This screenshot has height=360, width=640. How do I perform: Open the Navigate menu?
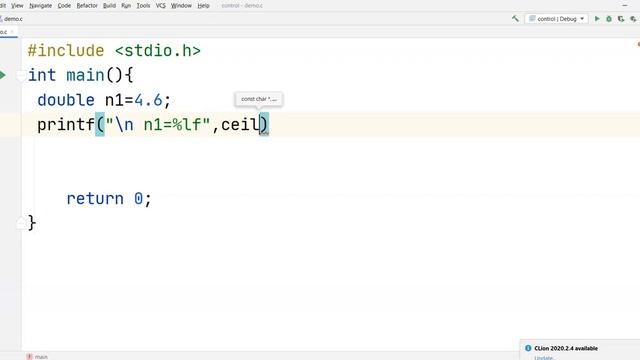[40, 6]
